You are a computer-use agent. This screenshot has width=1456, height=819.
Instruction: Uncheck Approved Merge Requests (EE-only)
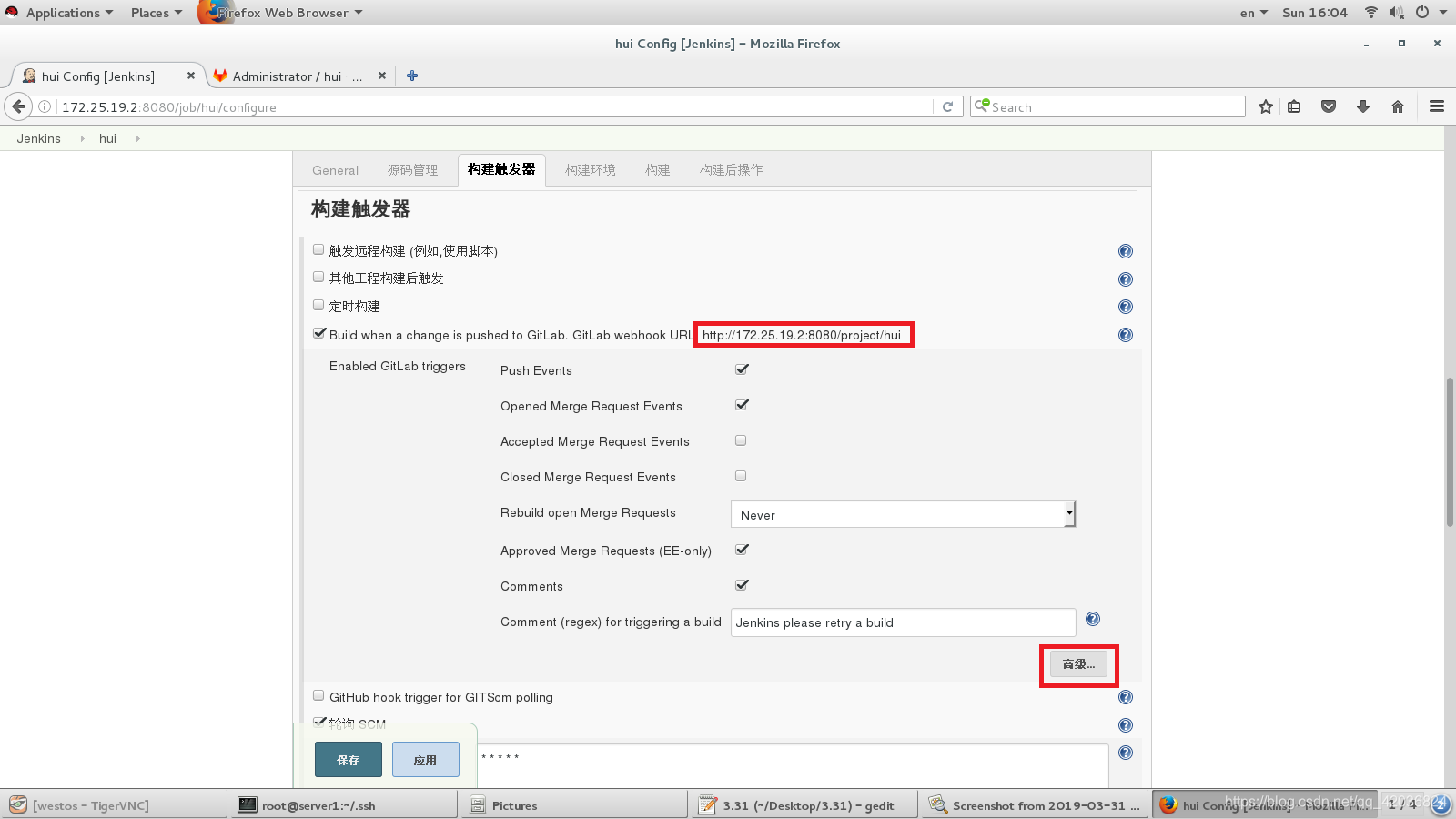click(742, 549)
